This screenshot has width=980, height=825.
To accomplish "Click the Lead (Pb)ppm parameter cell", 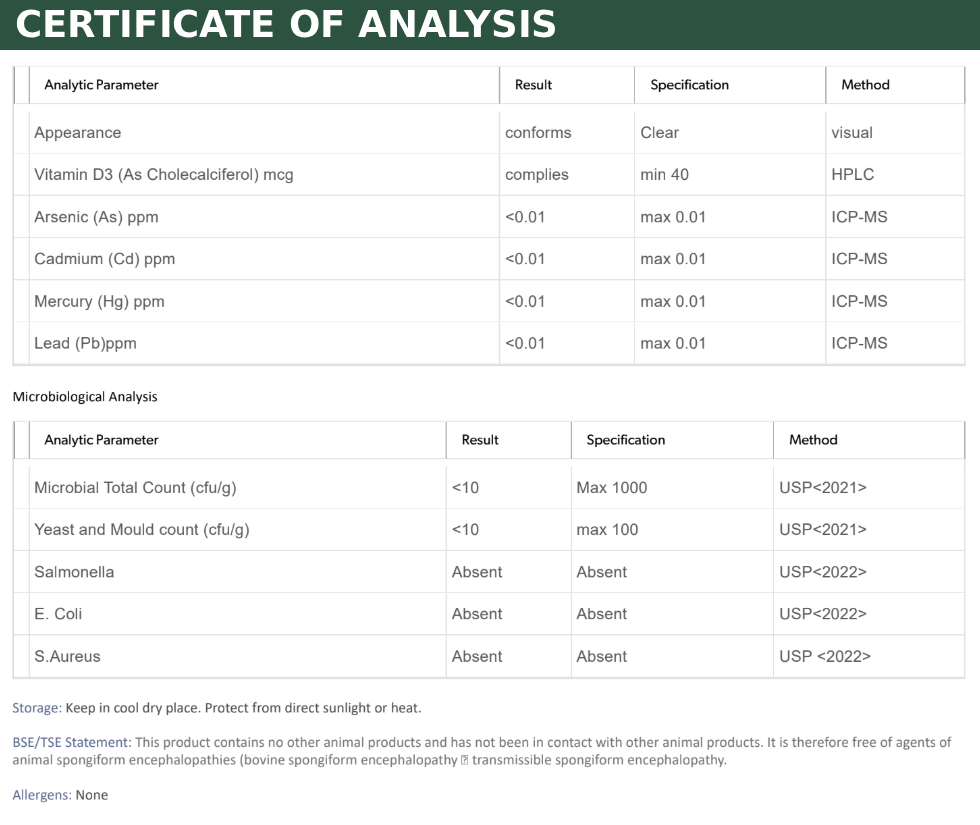I will pyautogui.click(x=85, y=344).
